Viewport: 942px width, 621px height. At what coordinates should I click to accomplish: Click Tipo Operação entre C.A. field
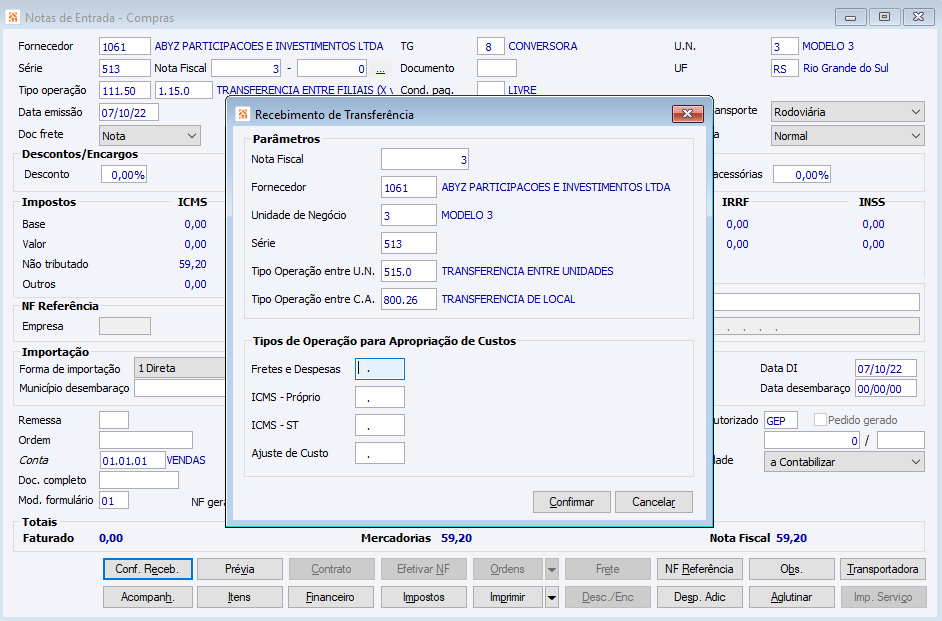pos(409,299)
